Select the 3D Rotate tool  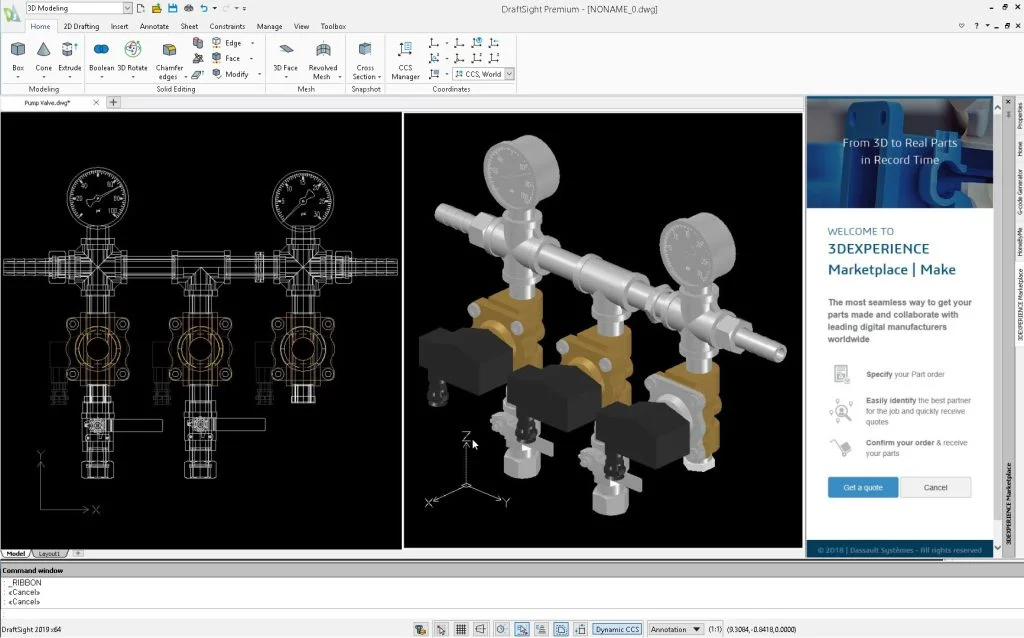(x=131, y=55)
